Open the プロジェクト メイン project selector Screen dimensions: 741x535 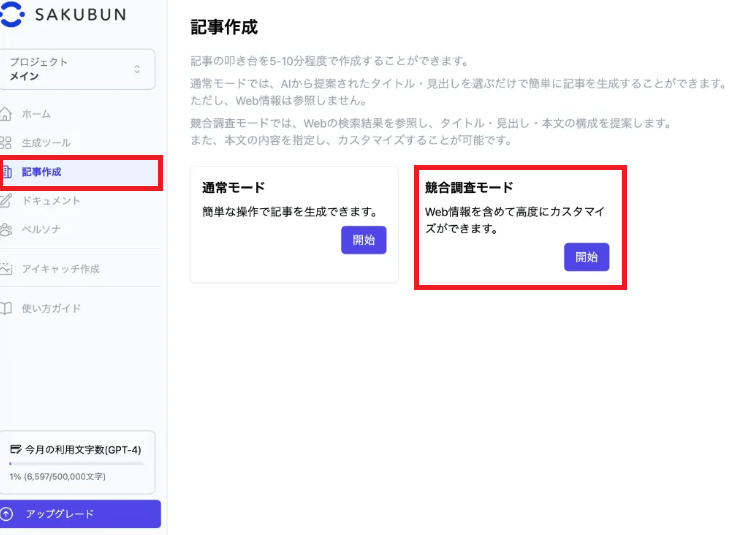(78, 69)
